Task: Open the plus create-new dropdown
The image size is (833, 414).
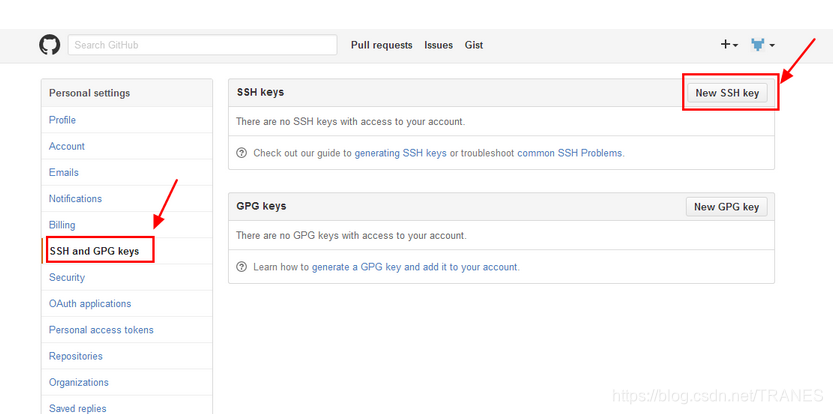Action: pyautogui.click(x=729, y=45)
